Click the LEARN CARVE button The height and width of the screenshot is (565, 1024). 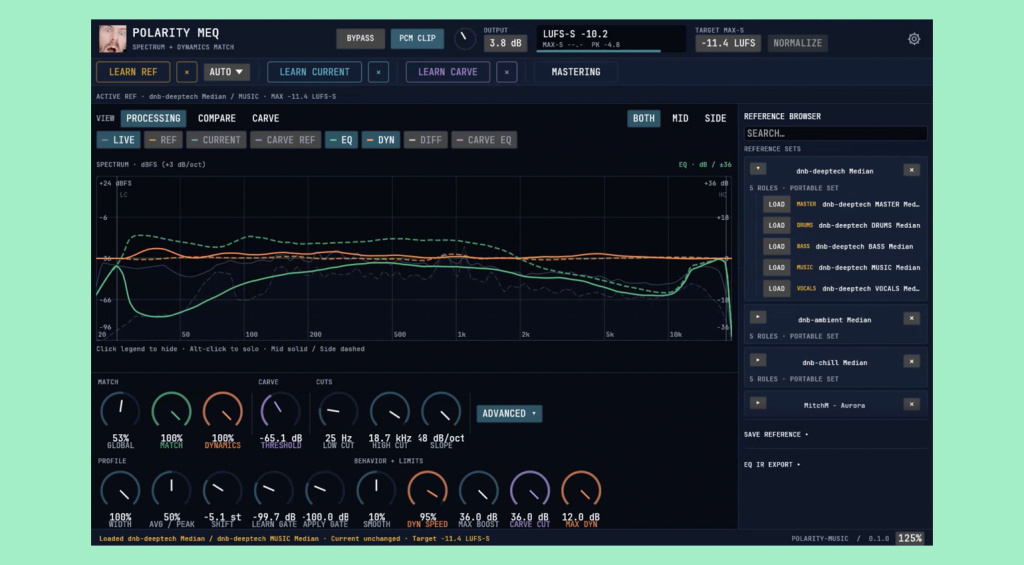pyautogui.click(x=447, y=72)
